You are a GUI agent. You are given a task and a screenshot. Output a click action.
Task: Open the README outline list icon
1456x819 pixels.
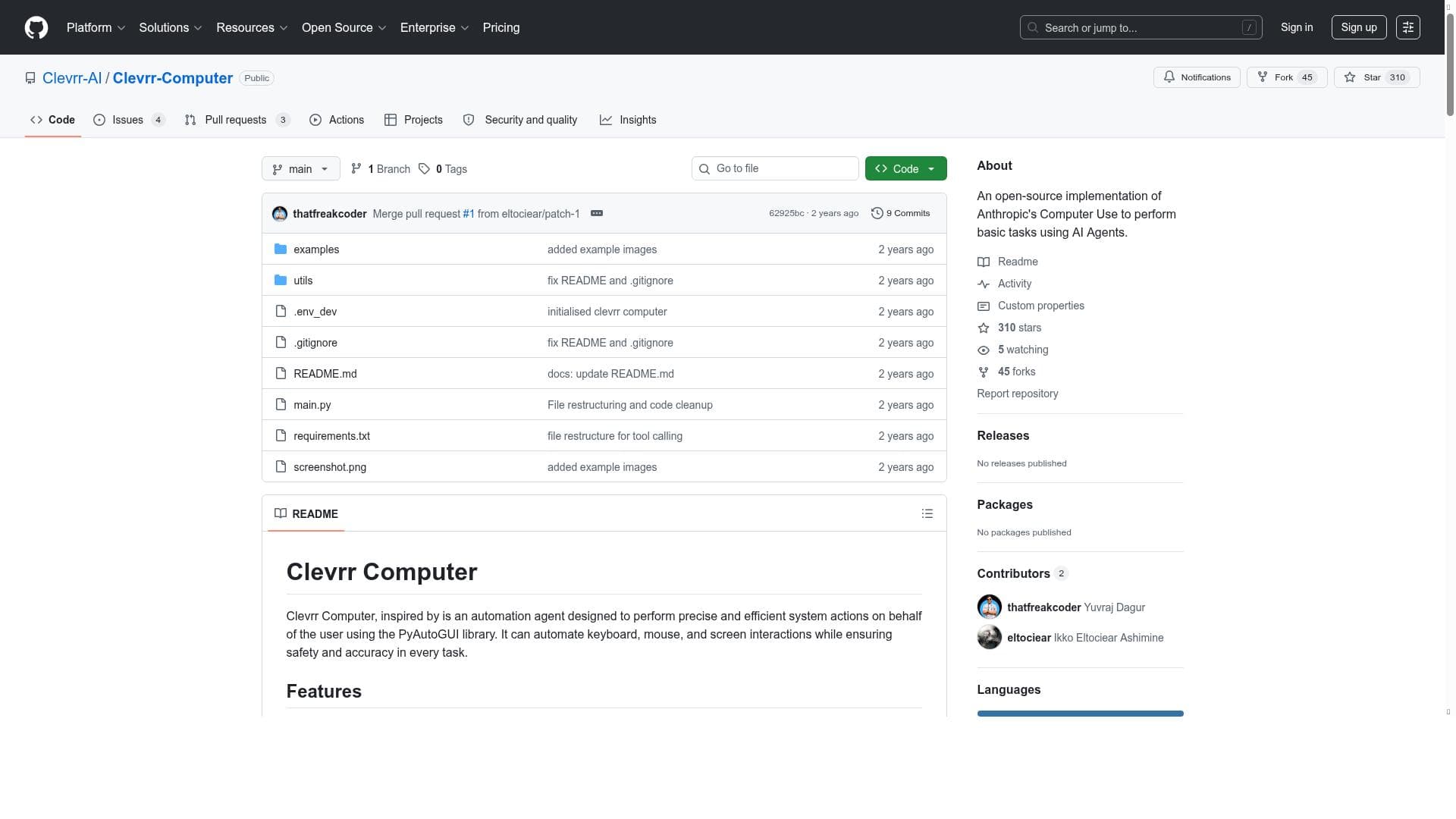[927, 513]
